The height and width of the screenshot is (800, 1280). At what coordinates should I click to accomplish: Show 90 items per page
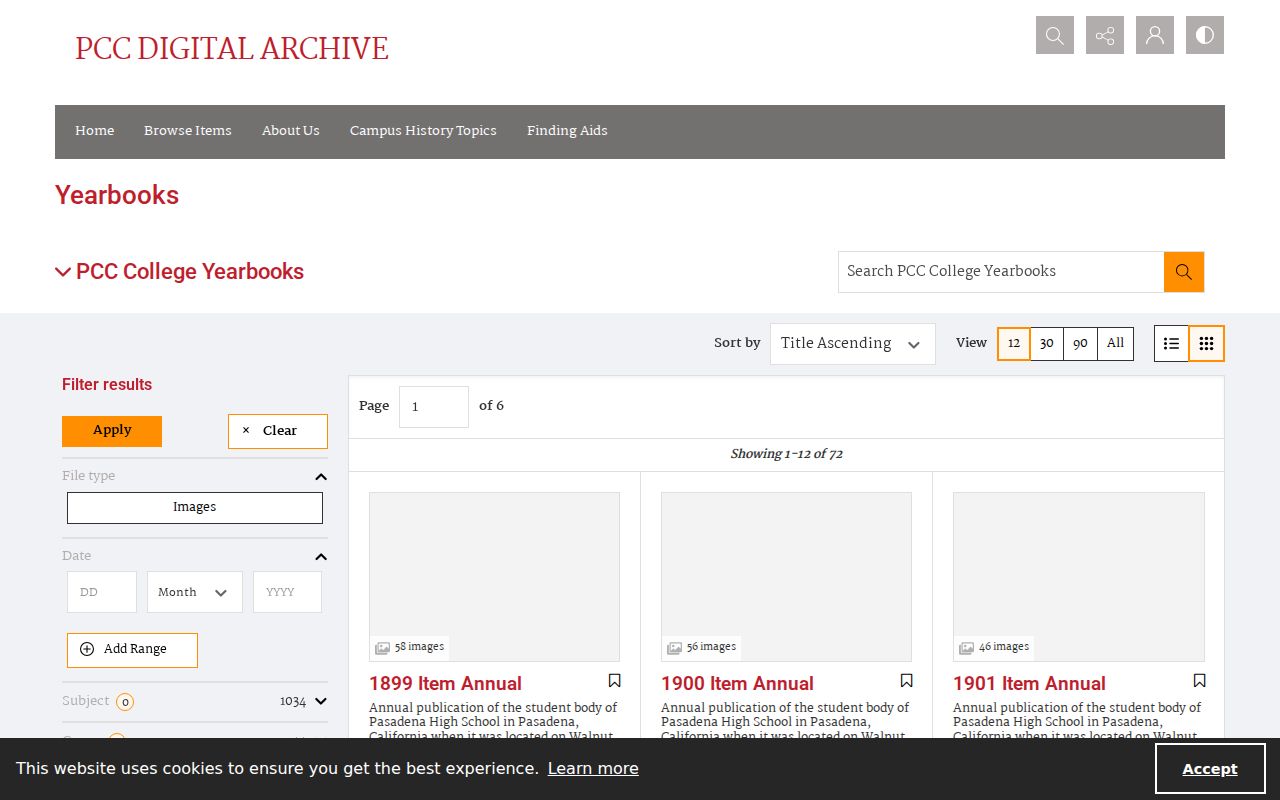click(1080, 343)
